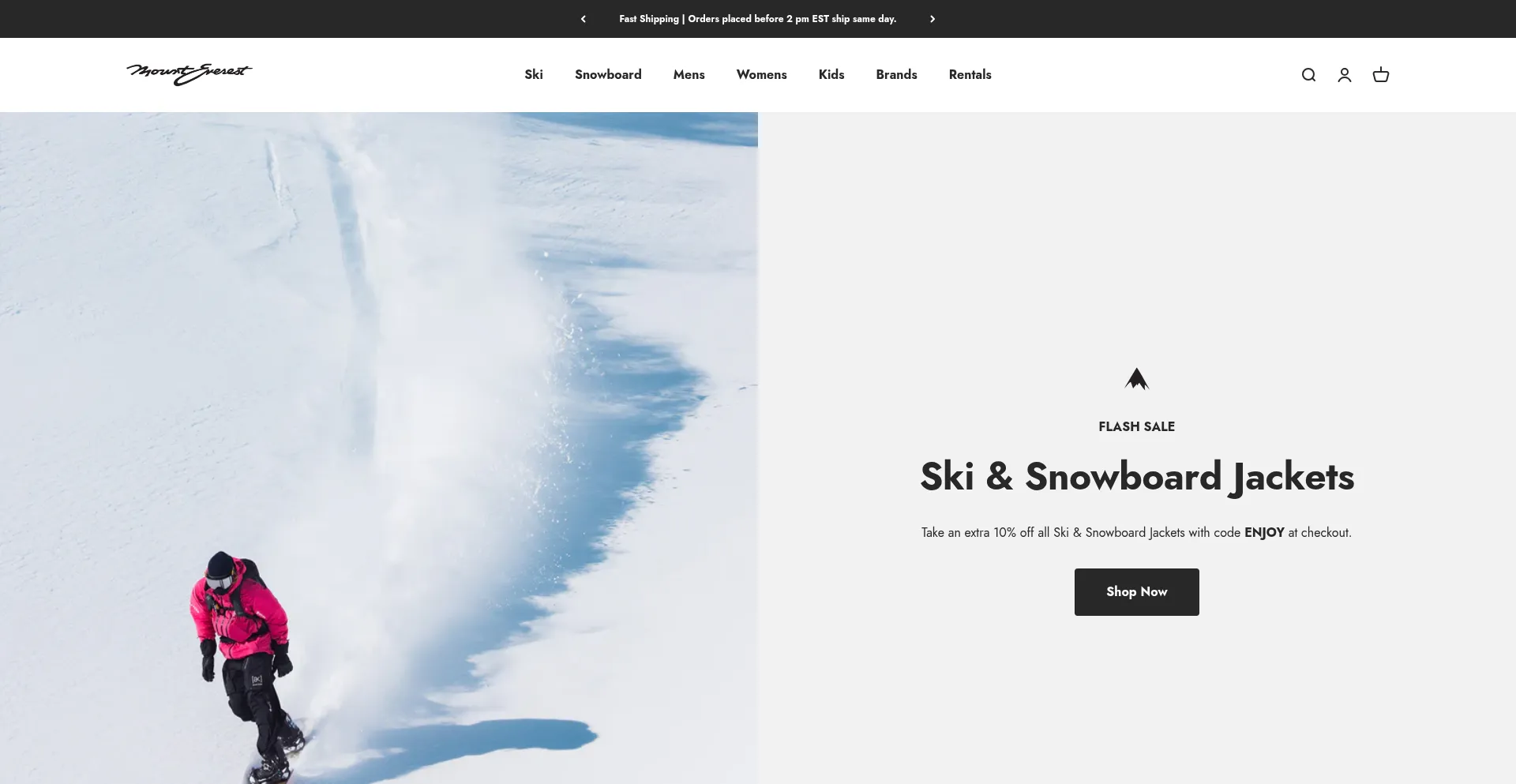
Task: Expand the Kids navigation item
Action: pos(831,74)
